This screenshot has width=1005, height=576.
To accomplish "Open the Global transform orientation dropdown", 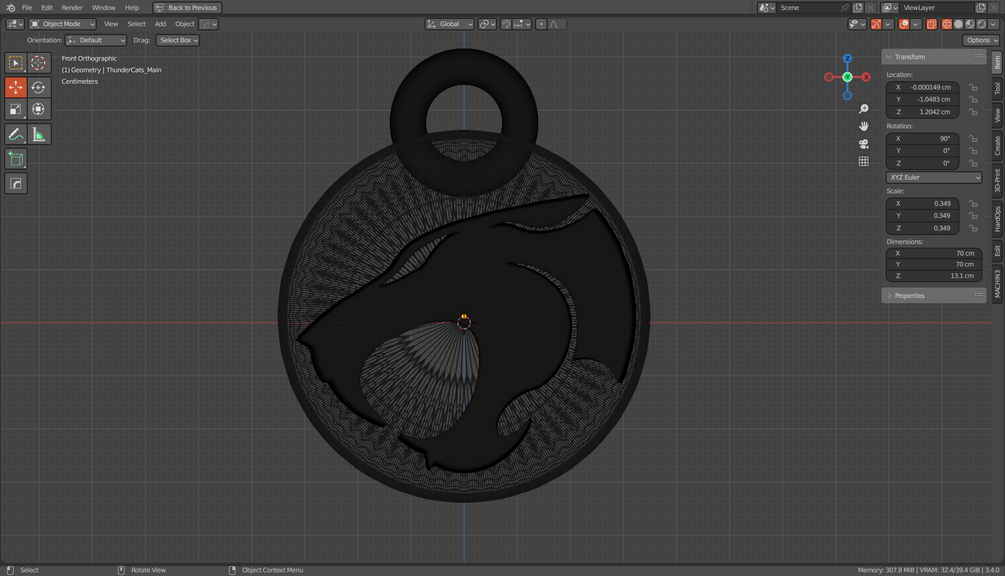I will click(449, 24).
